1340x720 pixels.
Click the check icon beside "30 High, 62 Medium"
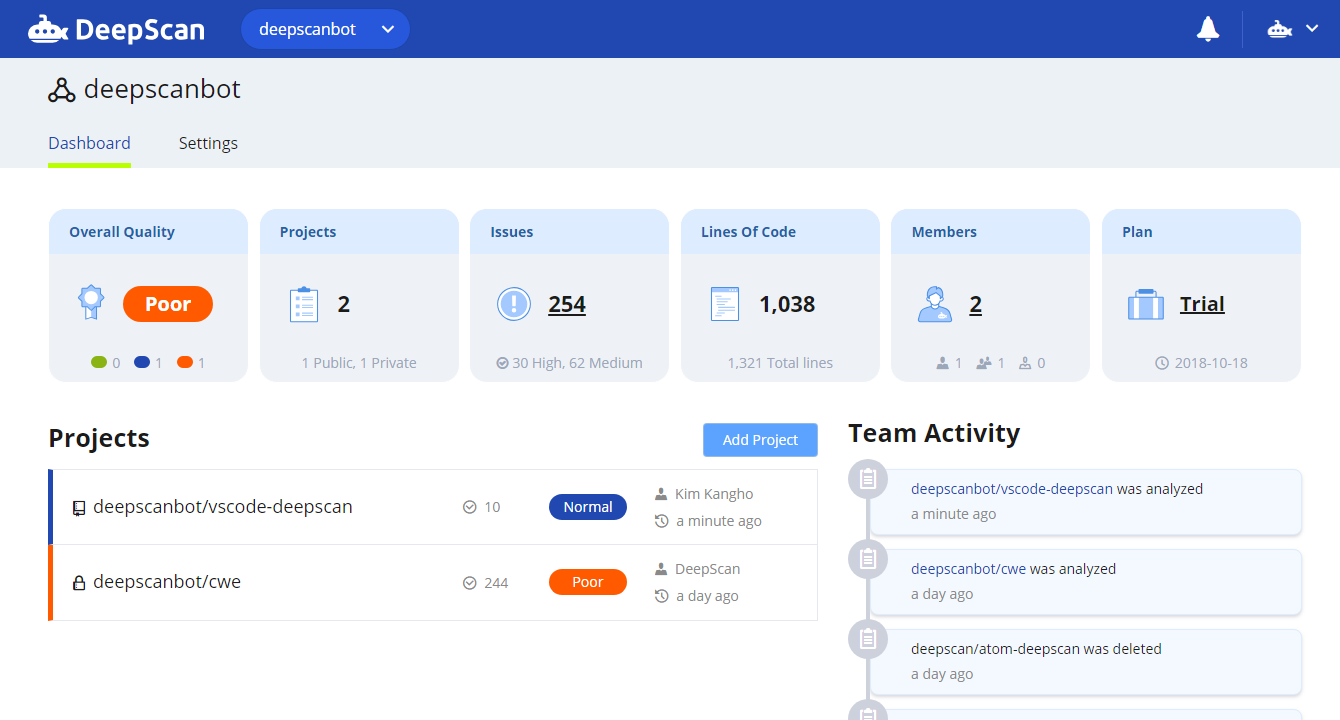pos(502,363)
